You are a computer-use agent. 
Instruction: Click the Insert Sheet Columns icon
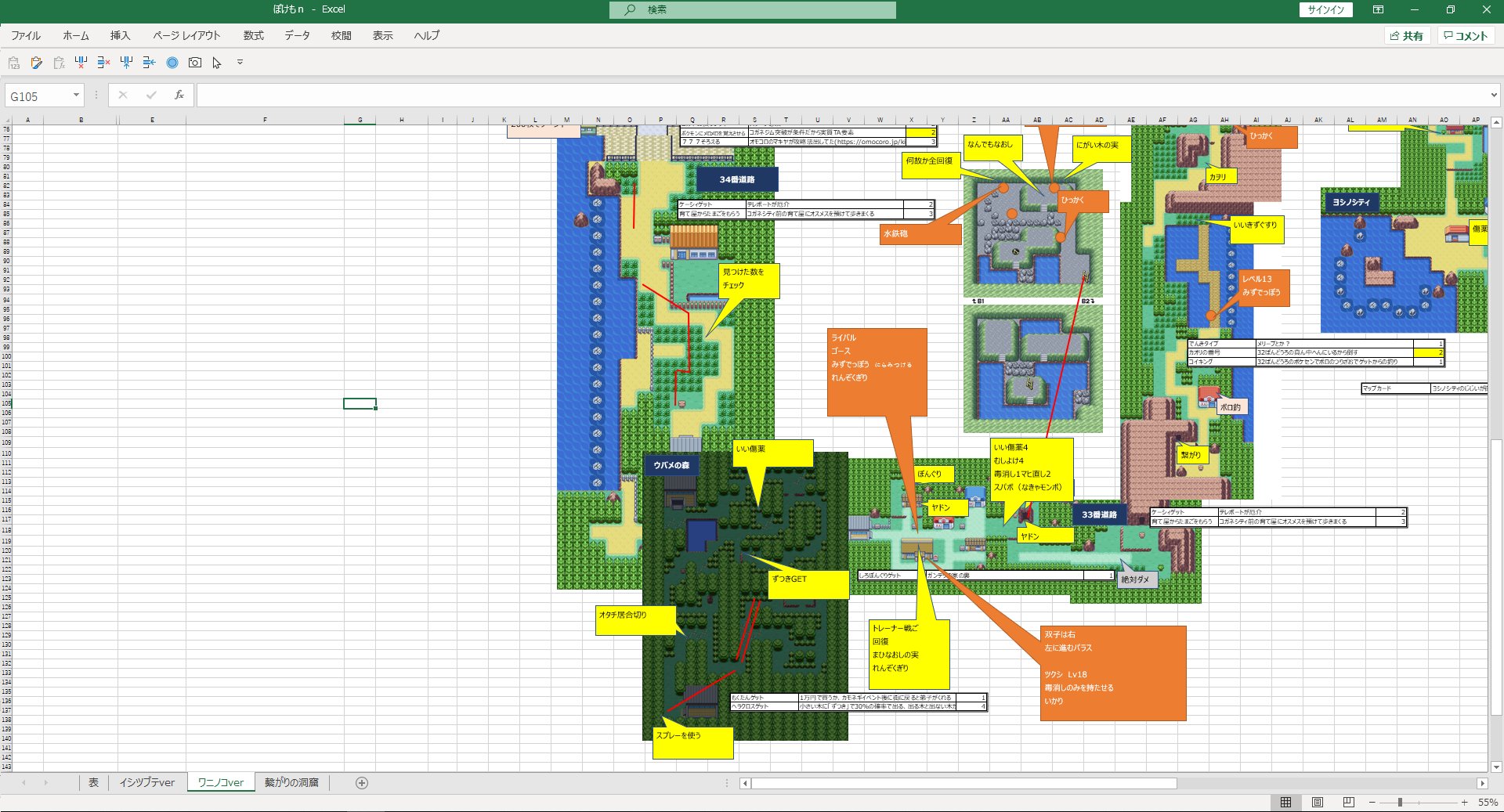126,63
